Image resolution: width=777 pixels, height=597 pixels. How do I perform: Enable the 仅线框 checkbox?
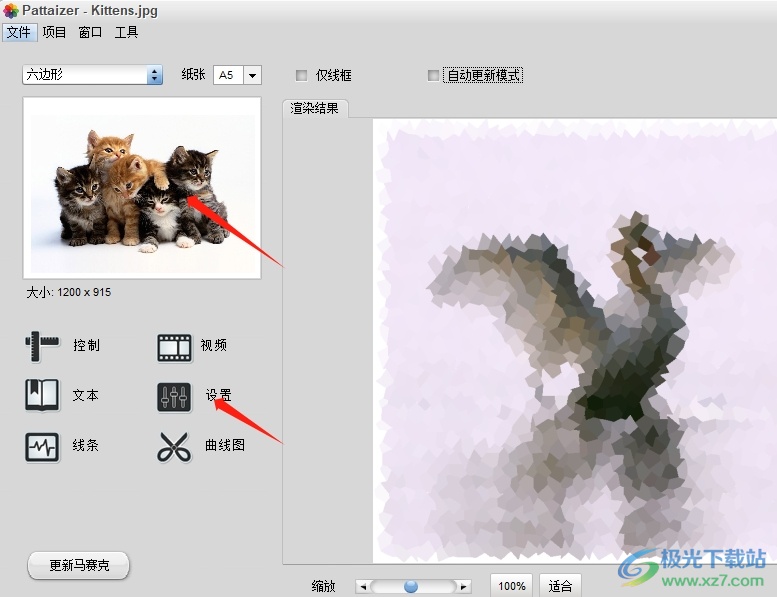click(x=301, y=75)
